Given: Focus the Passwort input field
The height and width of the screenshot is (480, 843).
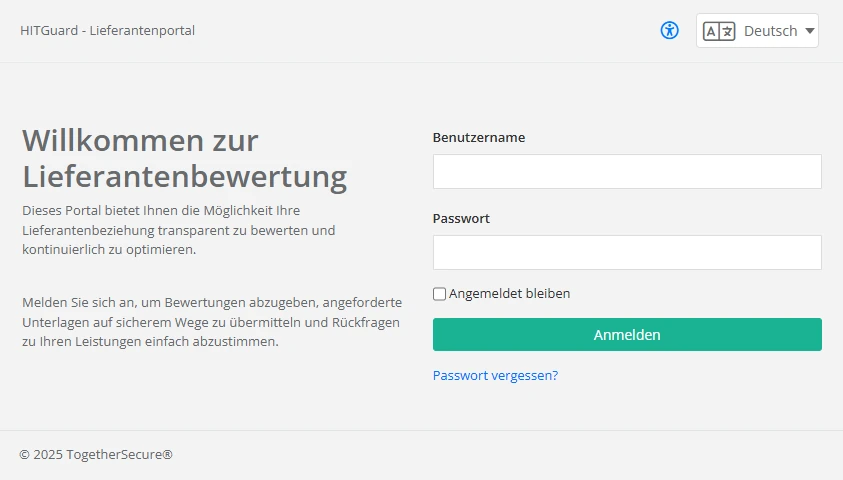Looking at the screenshot, I should pos(627,253).
